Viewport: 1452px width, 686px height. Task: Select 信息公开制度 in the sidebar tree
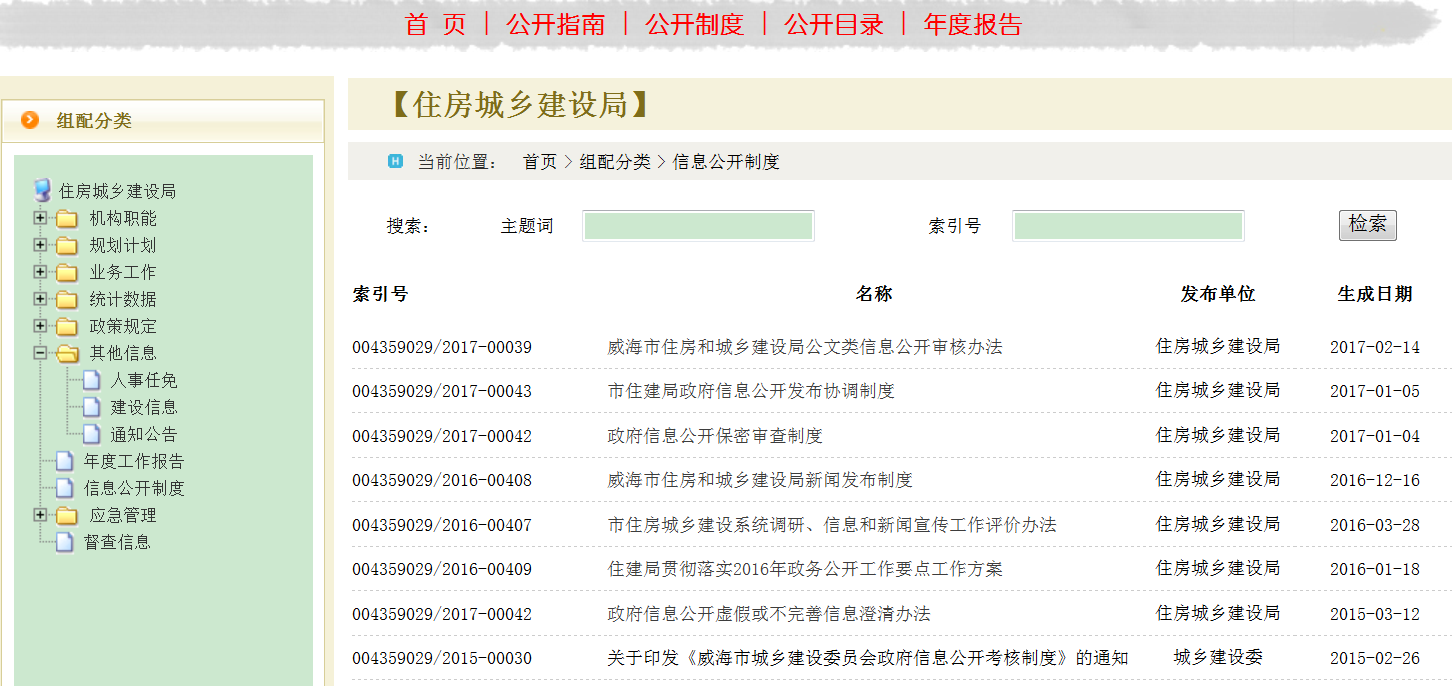tap(134, 489)
